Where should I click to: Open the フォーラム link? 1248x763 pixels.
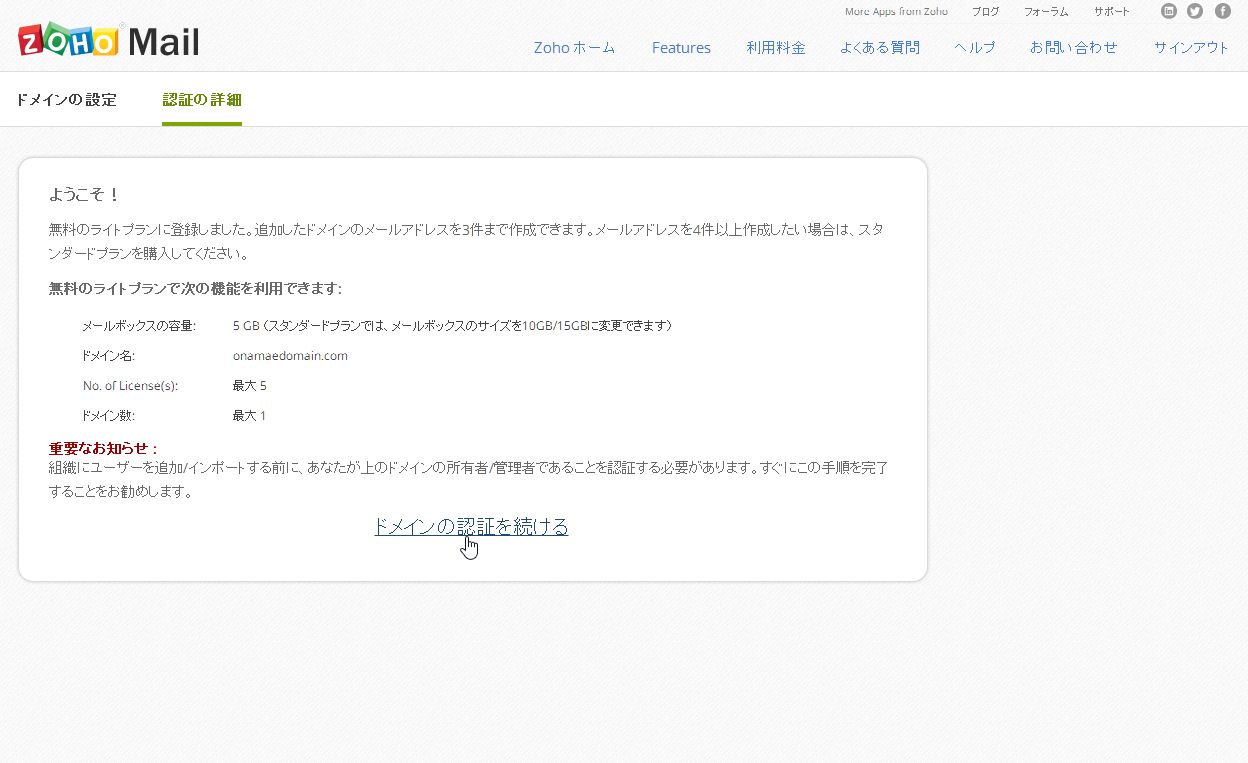coord(1046,12)
